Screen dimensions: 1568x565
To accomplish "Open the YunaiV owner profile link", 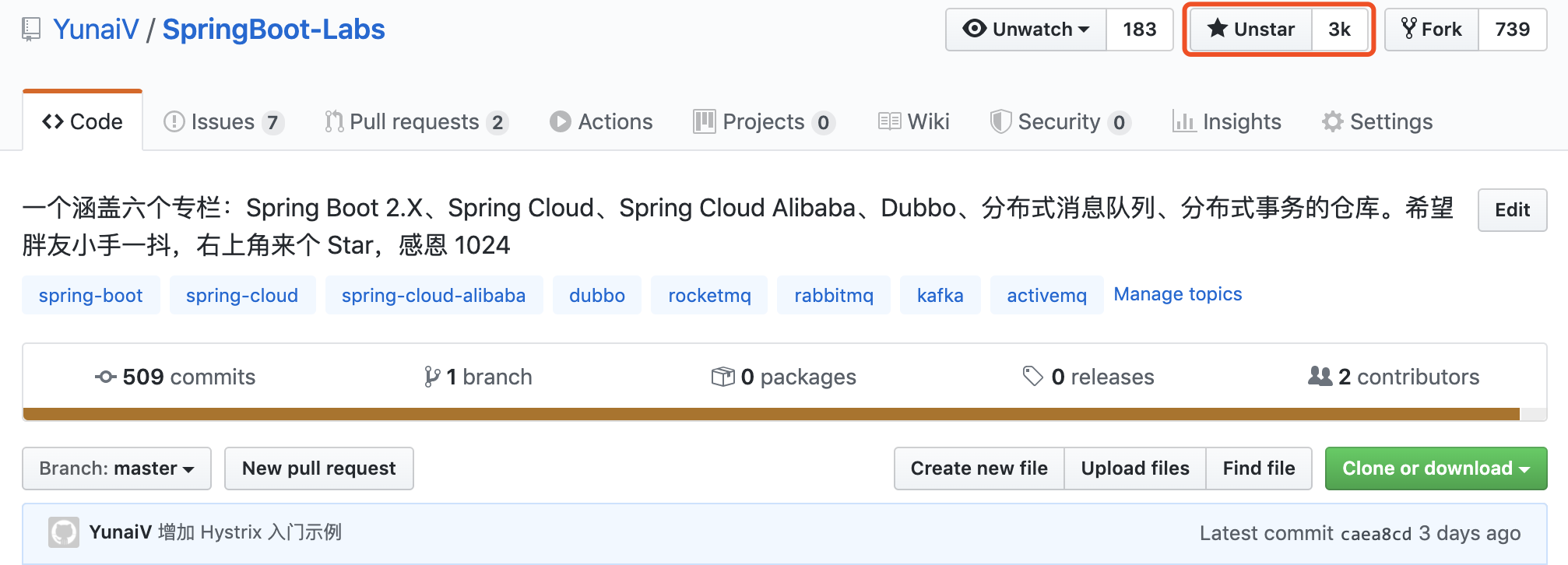I will pyautogui.click(x=96, y=30).
